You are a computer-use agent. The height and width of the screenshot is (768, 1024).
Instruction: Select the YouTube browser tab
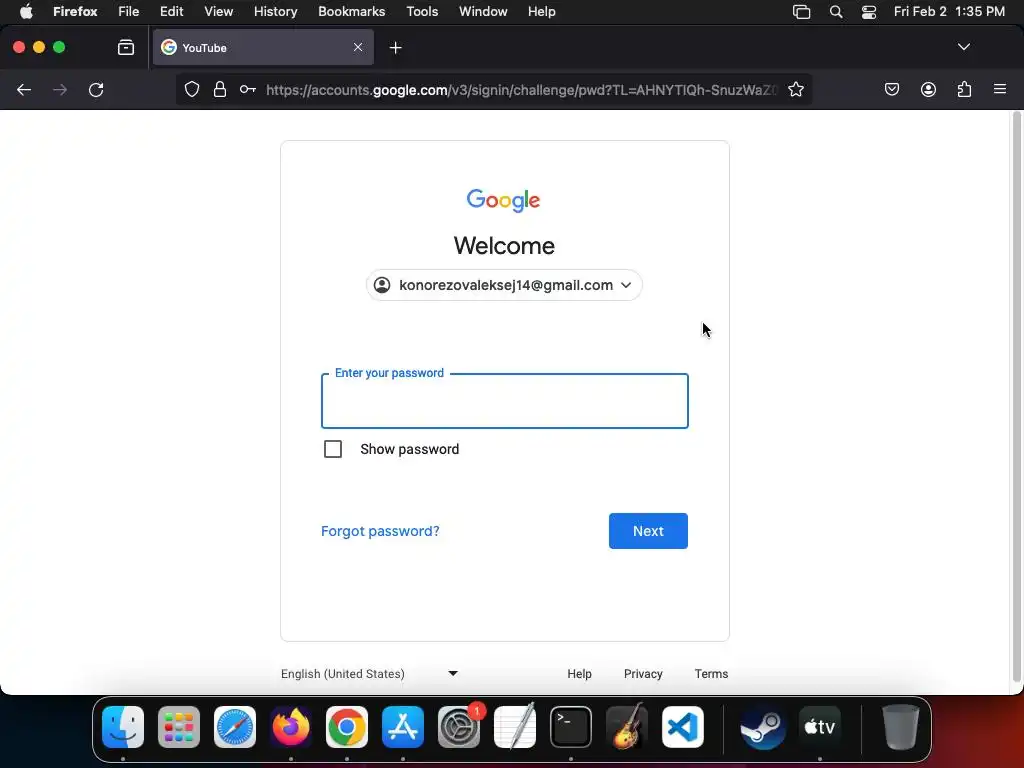(x=263, y=47)
